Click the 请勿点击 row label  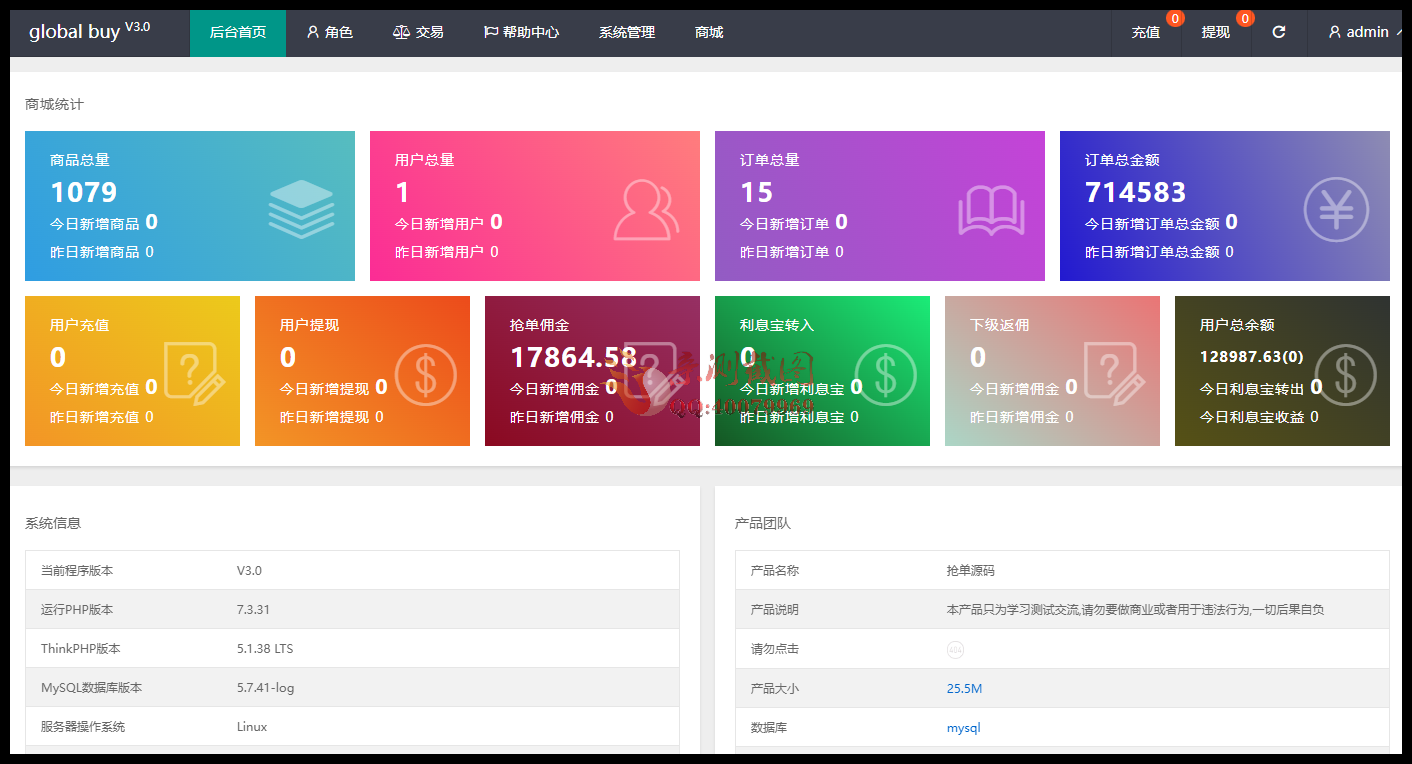point(775,649)
